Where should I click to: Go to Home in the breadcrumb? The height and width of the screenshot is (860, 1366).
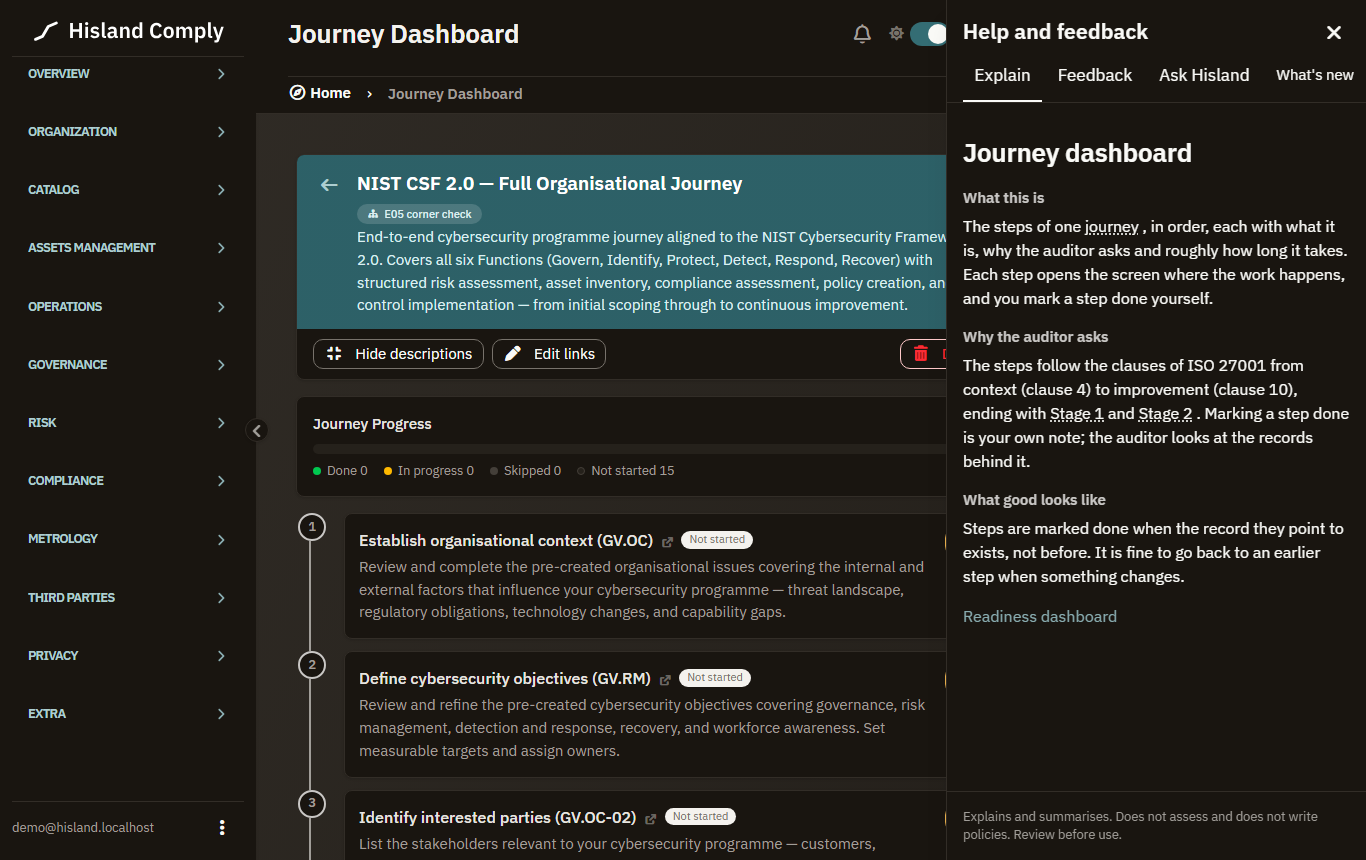click(x=320, y=93)
